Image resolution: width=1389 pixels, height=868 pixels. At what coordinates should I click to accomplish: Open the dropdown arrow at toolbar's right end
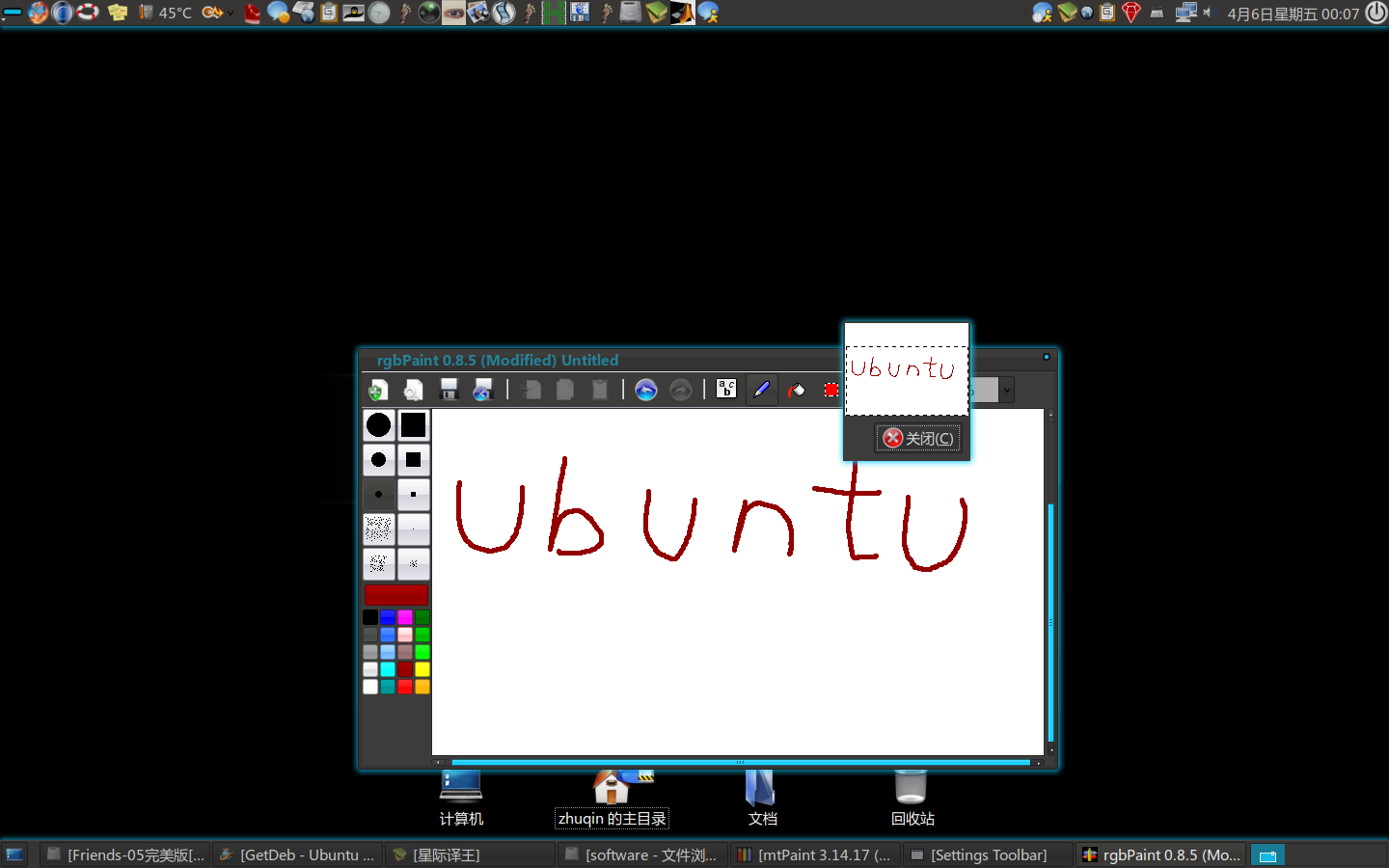point(1007,390)
